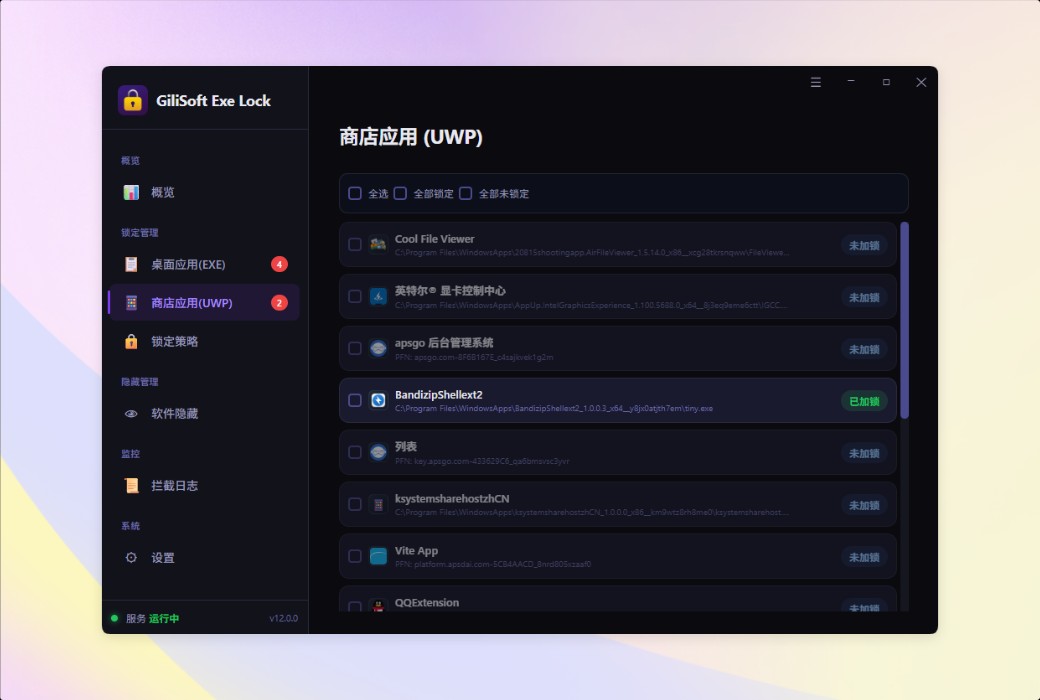Click the 概览 chart icon in sidebar
The height and width of the screenshot is (700, 1040).
coord(131,192)
